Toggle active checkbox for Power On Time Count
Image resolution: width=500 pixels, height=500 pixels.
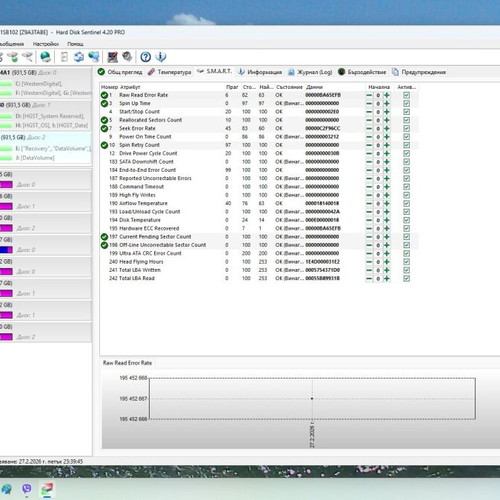(x=406, y=137)
